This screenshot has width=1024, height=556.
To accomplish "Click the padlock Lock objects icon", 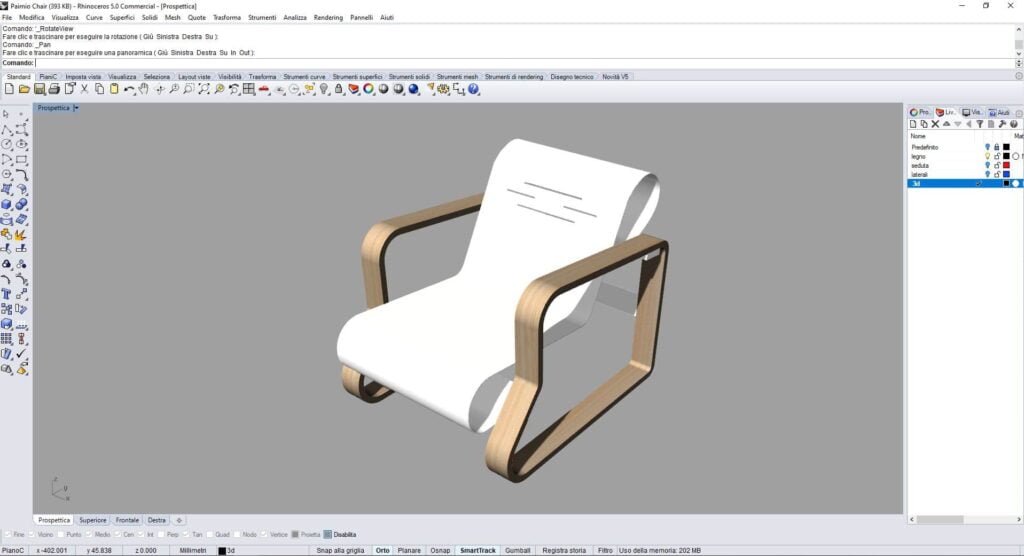I will (338, 90).
